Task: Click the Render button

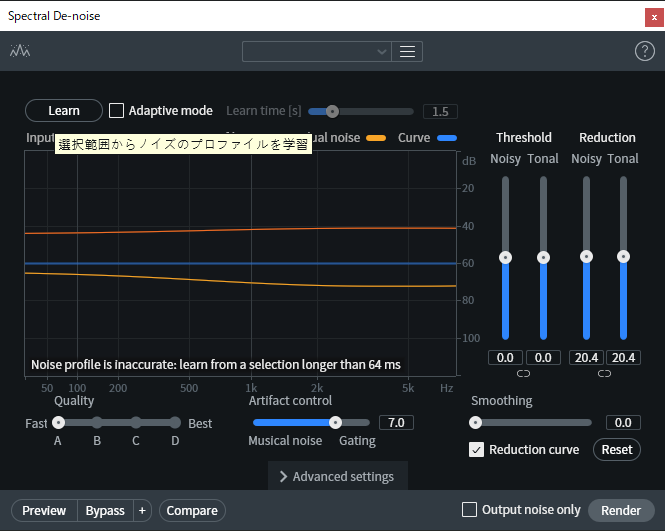Action: click(x=621, y=510)
